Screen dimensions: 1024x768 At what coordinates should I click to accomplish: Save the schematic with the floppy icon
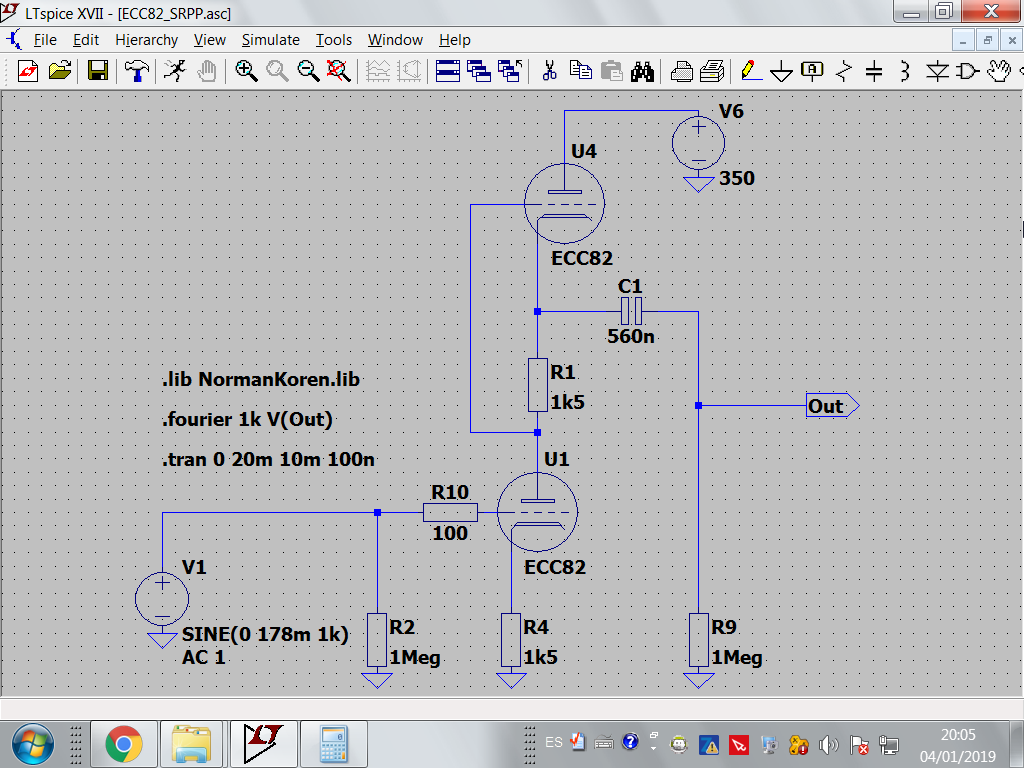[x=98, y=71]
